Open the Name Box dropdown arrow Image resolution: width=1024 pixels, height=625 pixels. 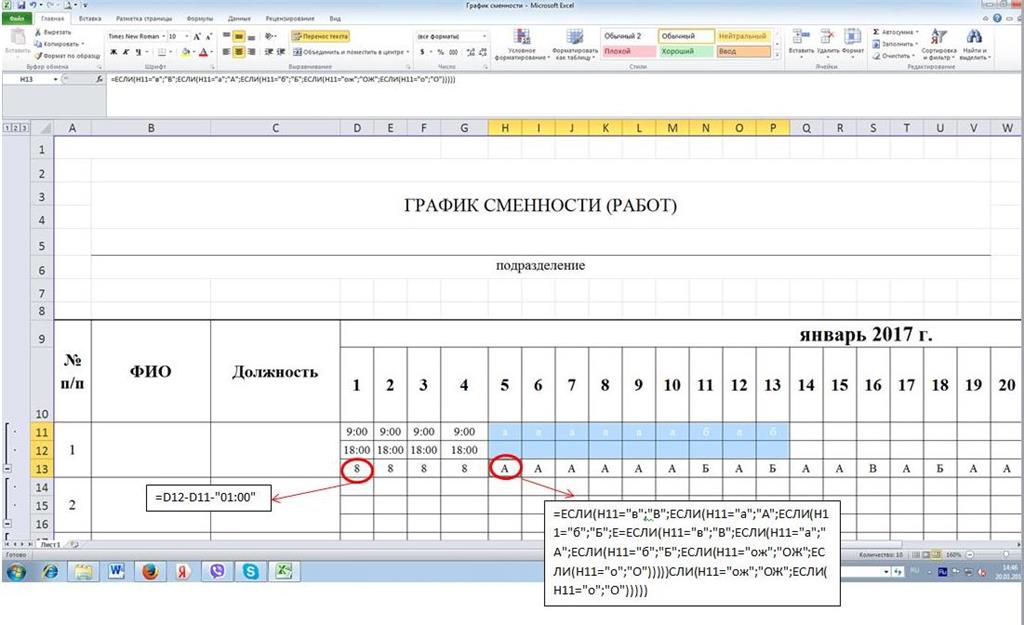click(x=56, y=79)
